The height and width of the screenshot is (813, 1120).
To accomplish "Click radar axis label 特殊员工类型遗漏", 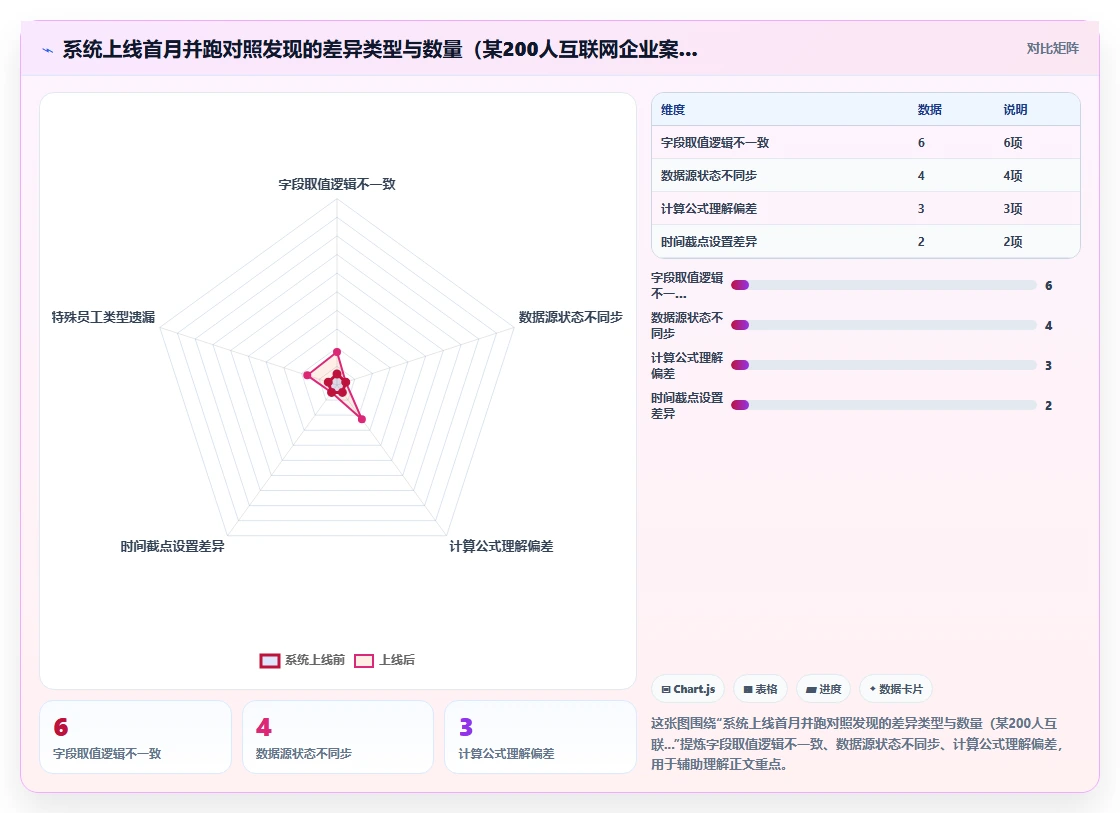I will point(103,317).
